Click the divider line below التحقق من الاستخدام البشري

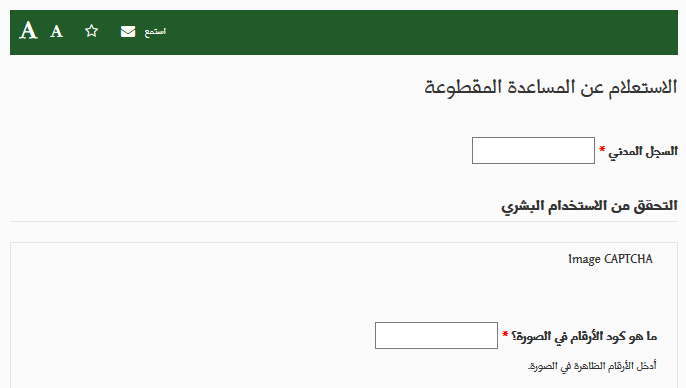(x=344, y=221)
